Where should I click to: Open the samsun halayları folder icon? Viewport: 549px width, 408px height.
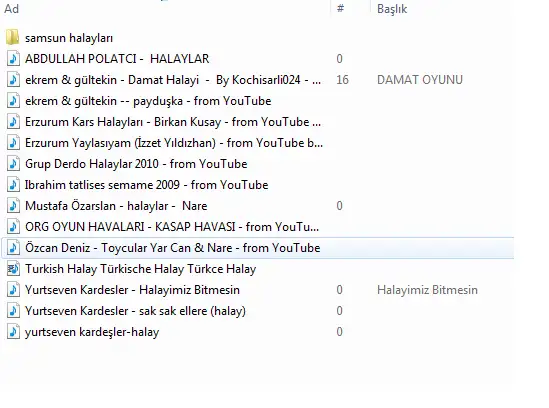[13, 37]
